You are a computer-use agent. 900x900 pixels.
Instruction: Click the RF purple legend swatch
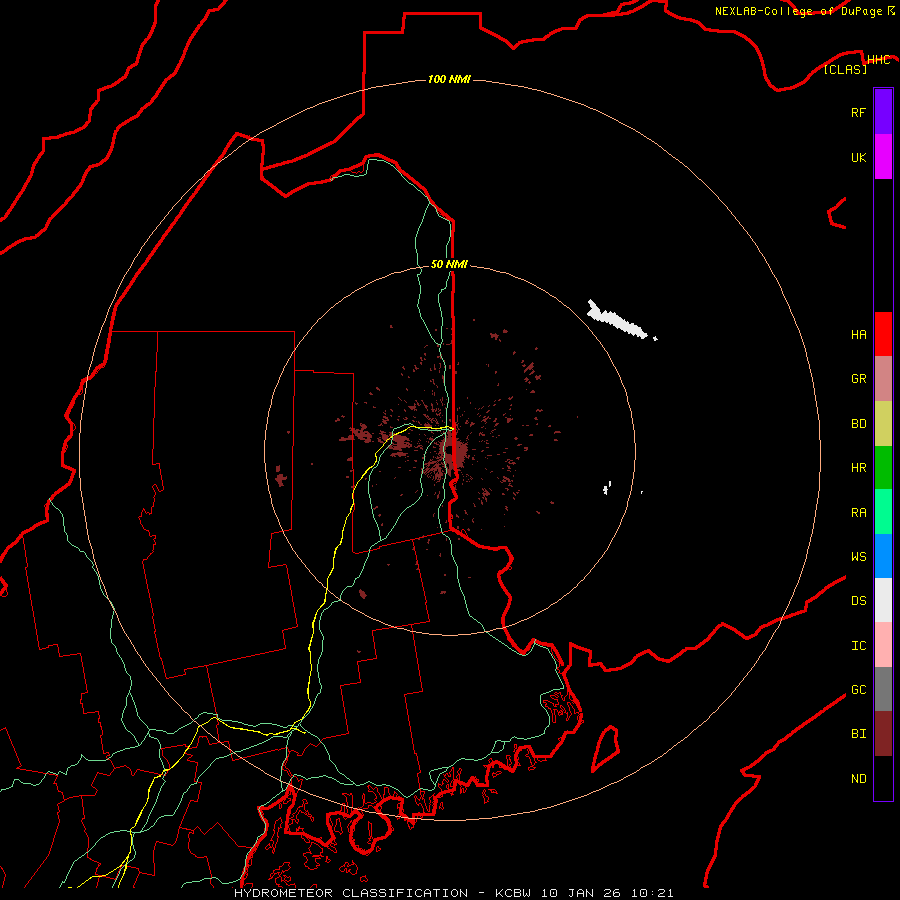[x=883, y=112]
